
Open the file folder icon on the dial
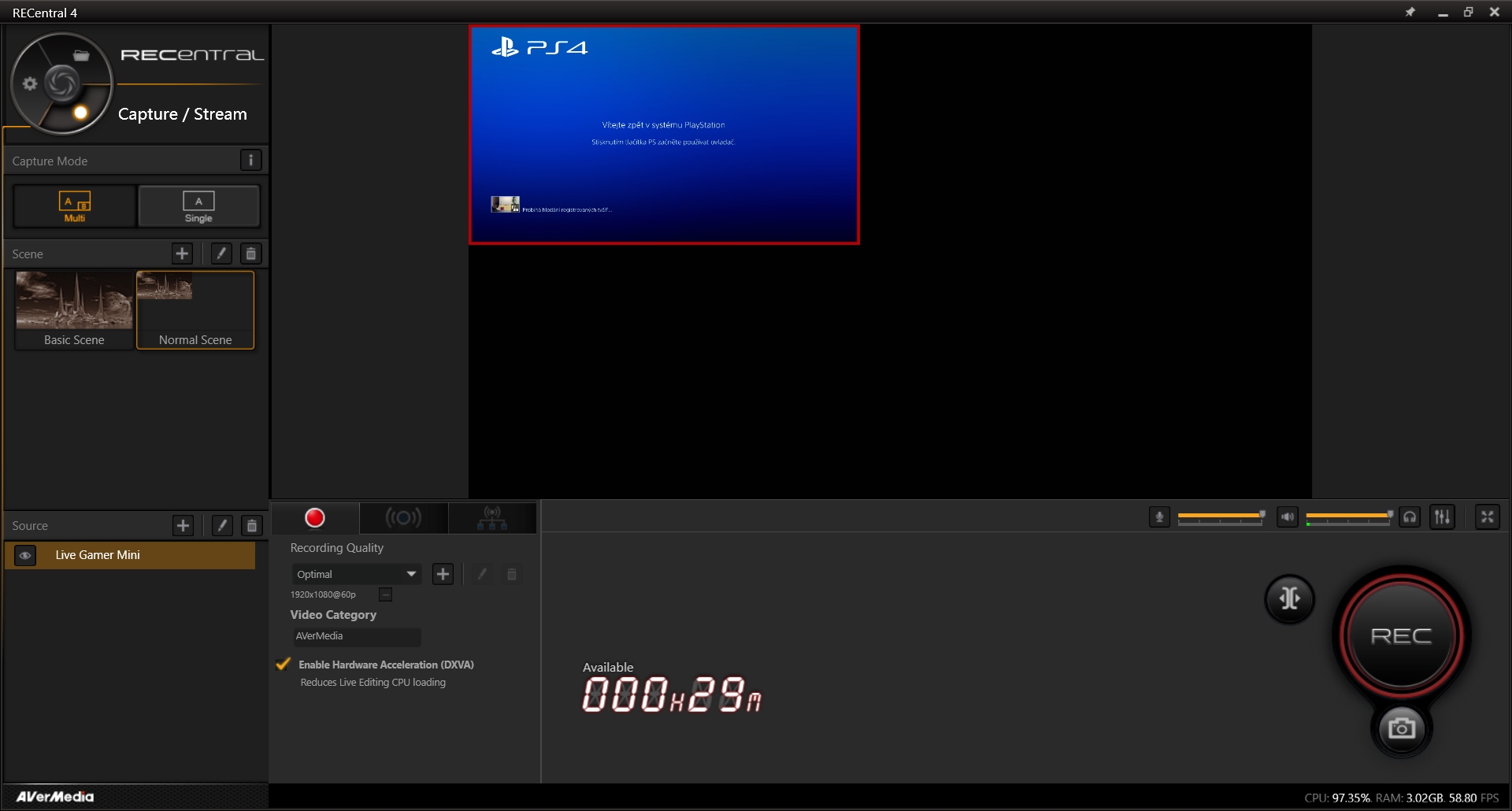[81, 55]
